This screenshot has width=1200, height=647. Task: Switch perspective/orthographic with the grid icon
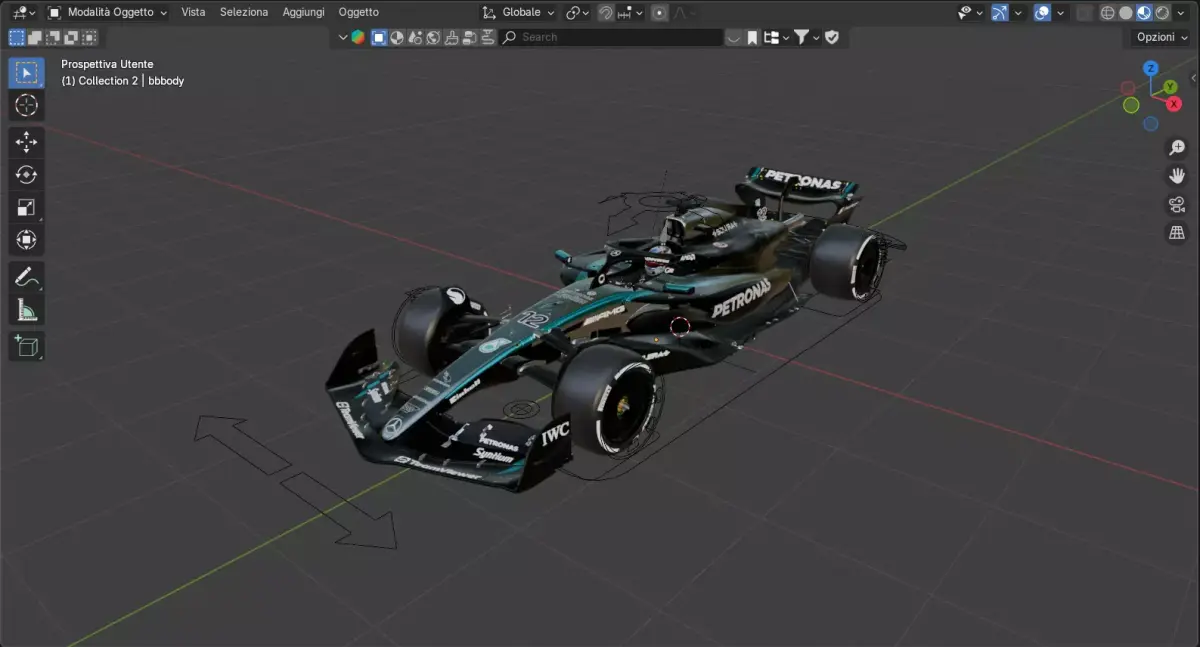tap(1177, 232)
